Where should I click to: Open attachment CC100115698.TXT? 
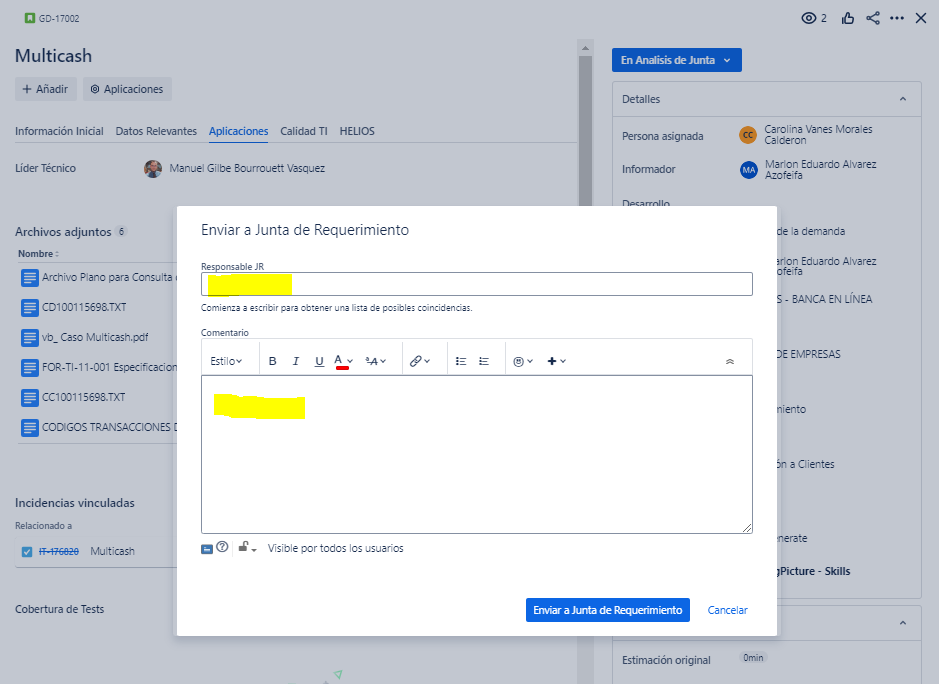click(x=83, y=397)
